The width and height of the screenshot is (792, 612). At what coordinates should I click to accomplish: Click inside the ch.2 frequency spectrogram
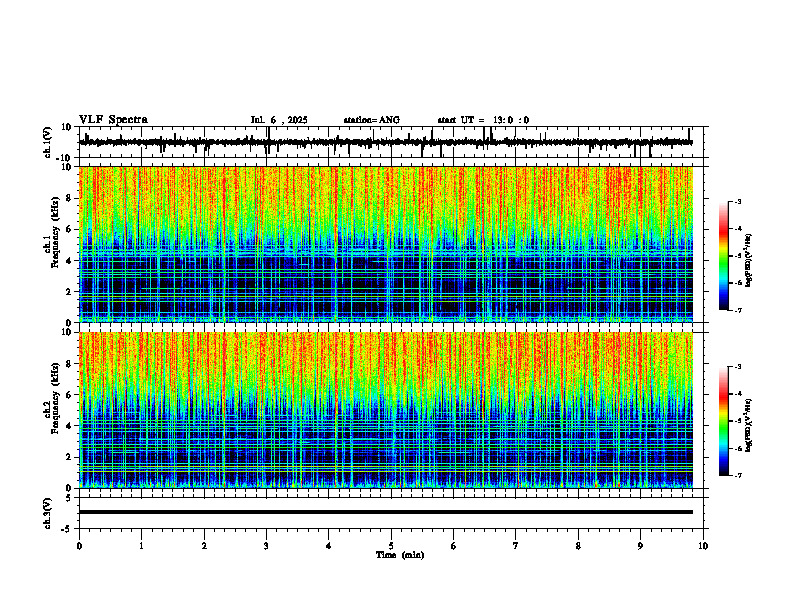pos(385,410)
